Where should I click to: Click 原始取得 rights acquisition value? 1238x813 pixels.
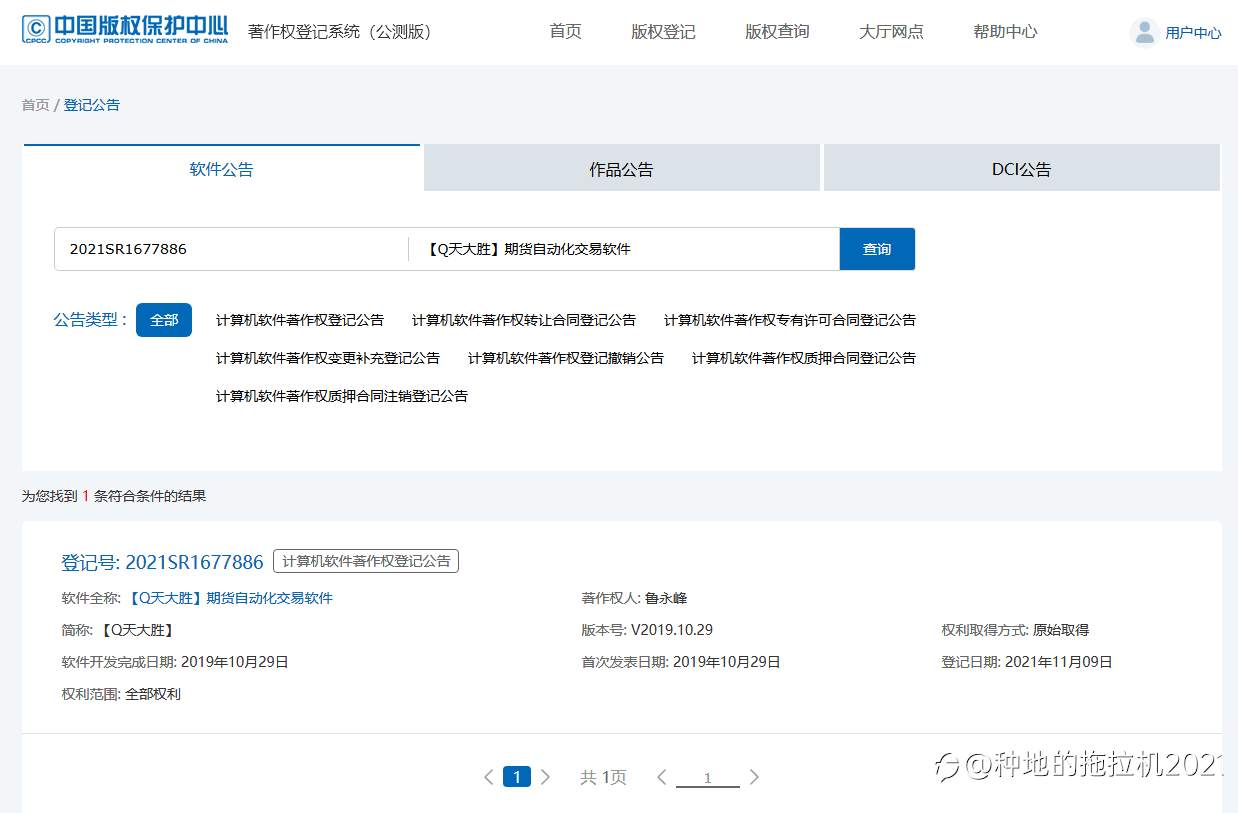click(1061, 630)
